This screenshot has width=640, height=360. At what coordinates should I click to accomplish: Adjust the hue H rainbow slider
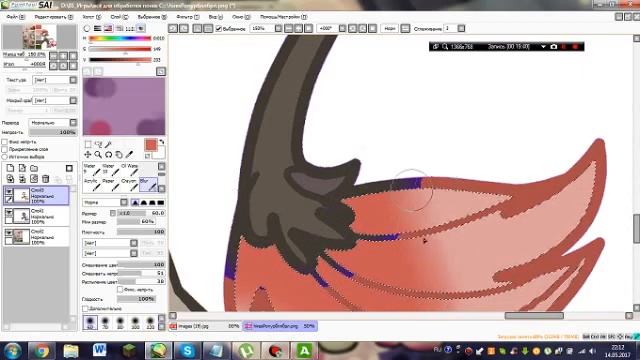[120, 38]
